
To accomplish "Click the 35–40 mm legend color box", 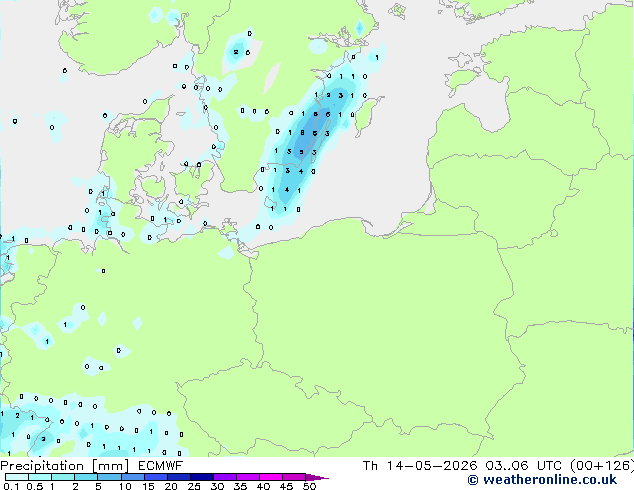I will coord(248,477).
